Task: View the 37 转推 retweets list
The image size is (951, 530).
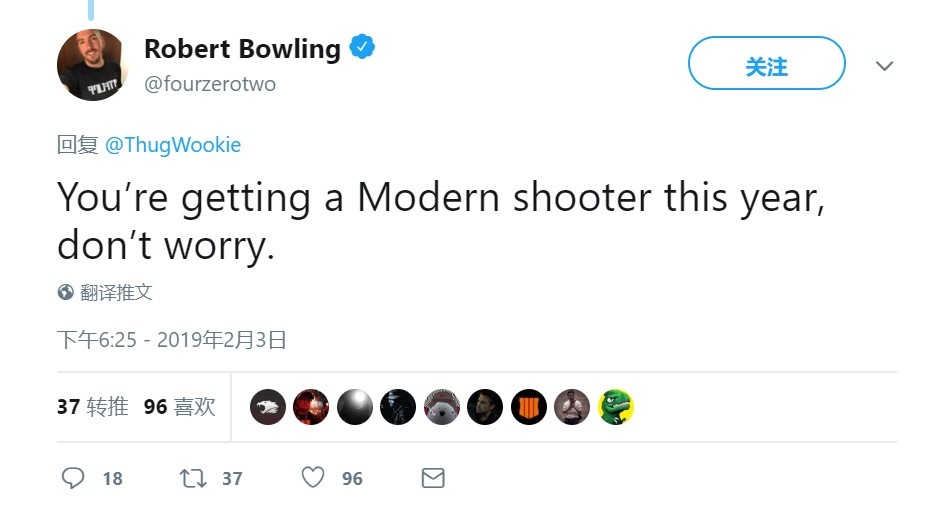Action: coord(92,407)
